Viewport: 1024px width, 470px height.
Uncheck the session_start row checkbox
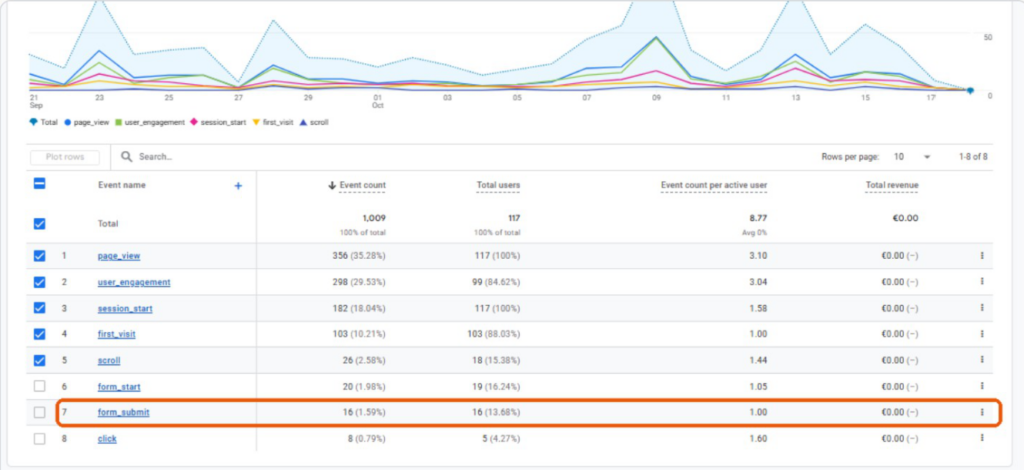40,308
